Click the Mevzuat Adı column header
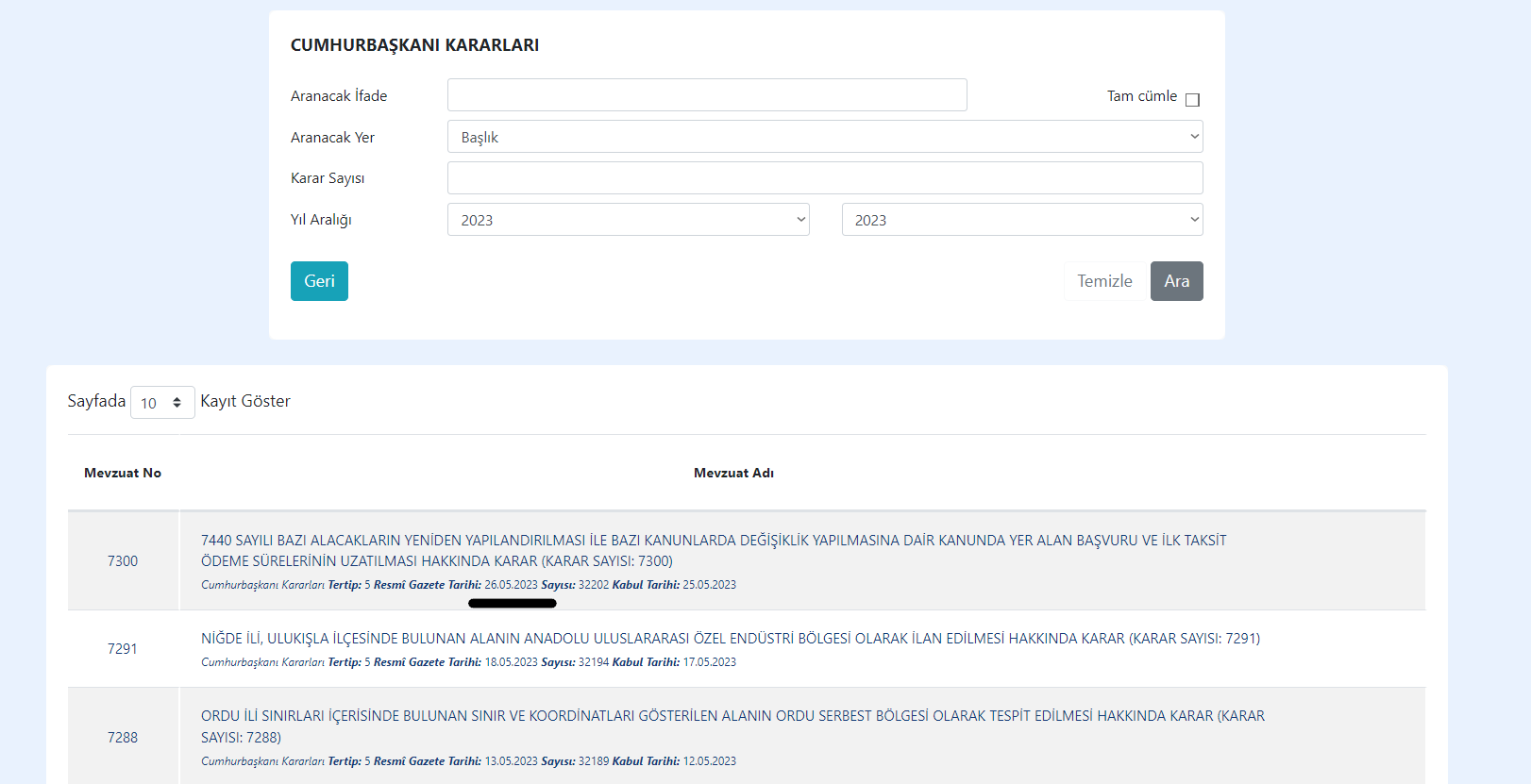Screen dimensions: 1531x784 (733, 473)
